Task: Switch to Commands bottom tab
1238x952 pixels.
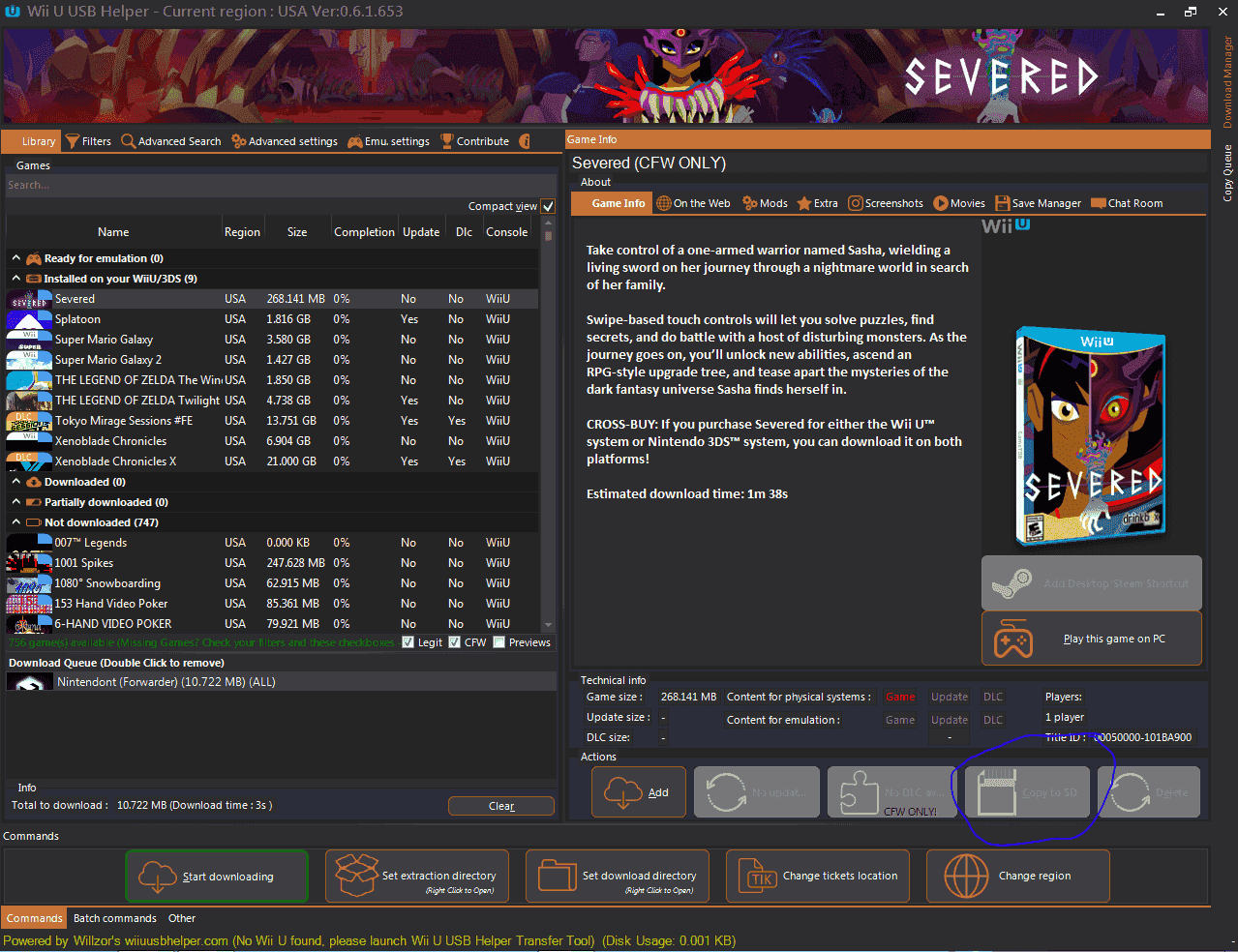Action: (34, 918)
